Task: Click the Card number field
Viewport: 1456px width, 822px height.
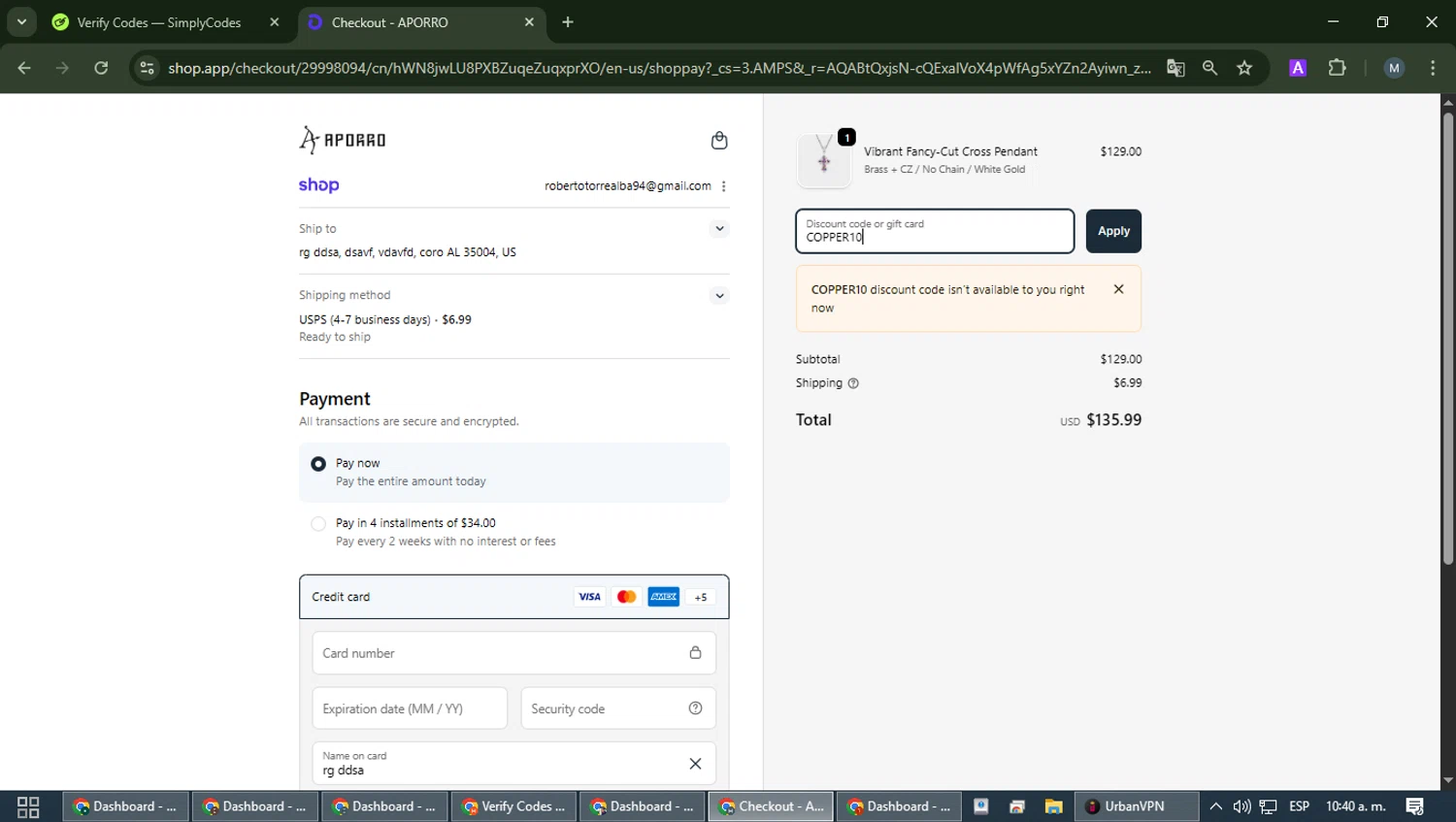Action: [513, 653]
